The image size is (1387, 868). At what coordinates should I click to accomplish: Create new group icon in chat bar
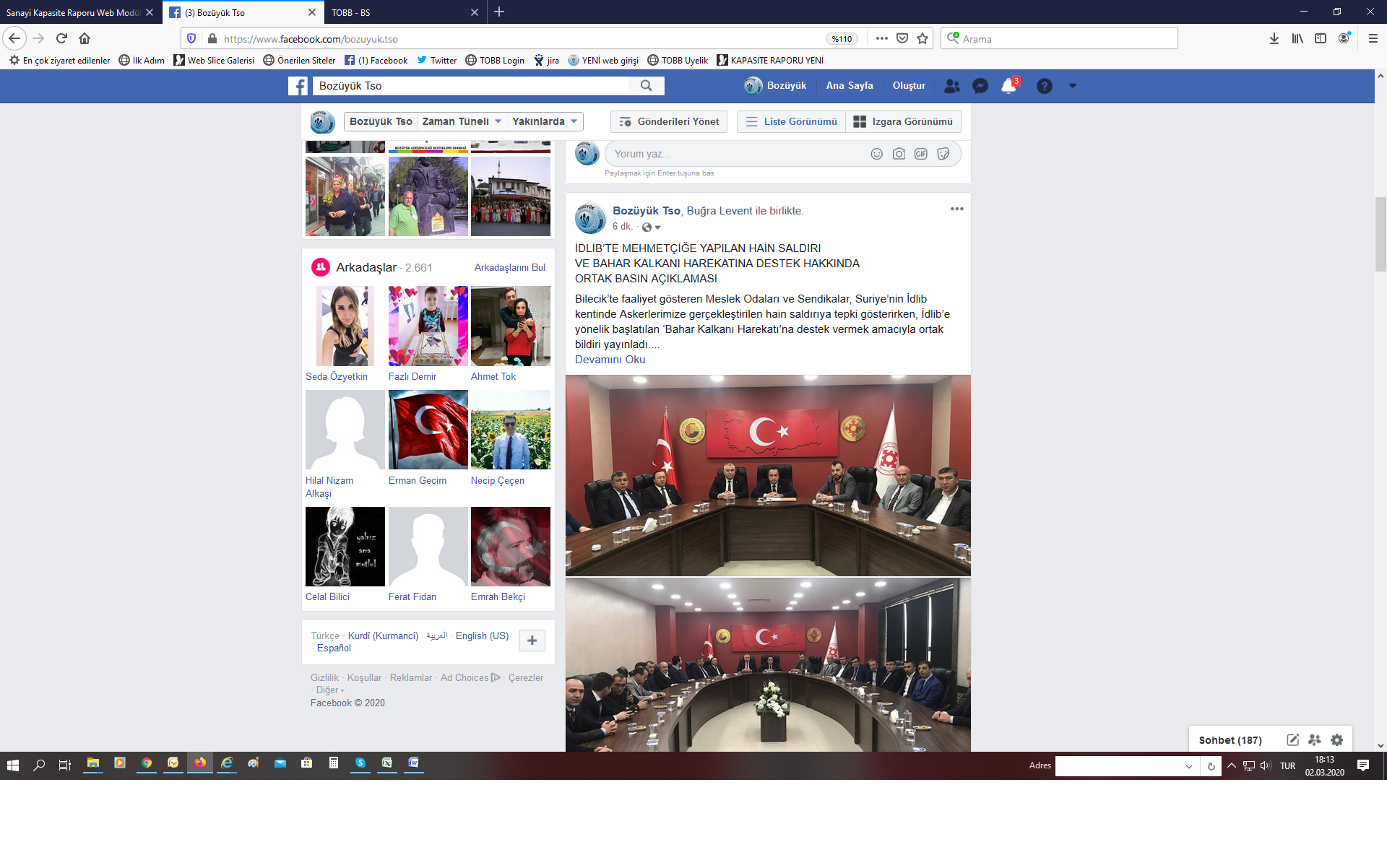(1315, 740)
